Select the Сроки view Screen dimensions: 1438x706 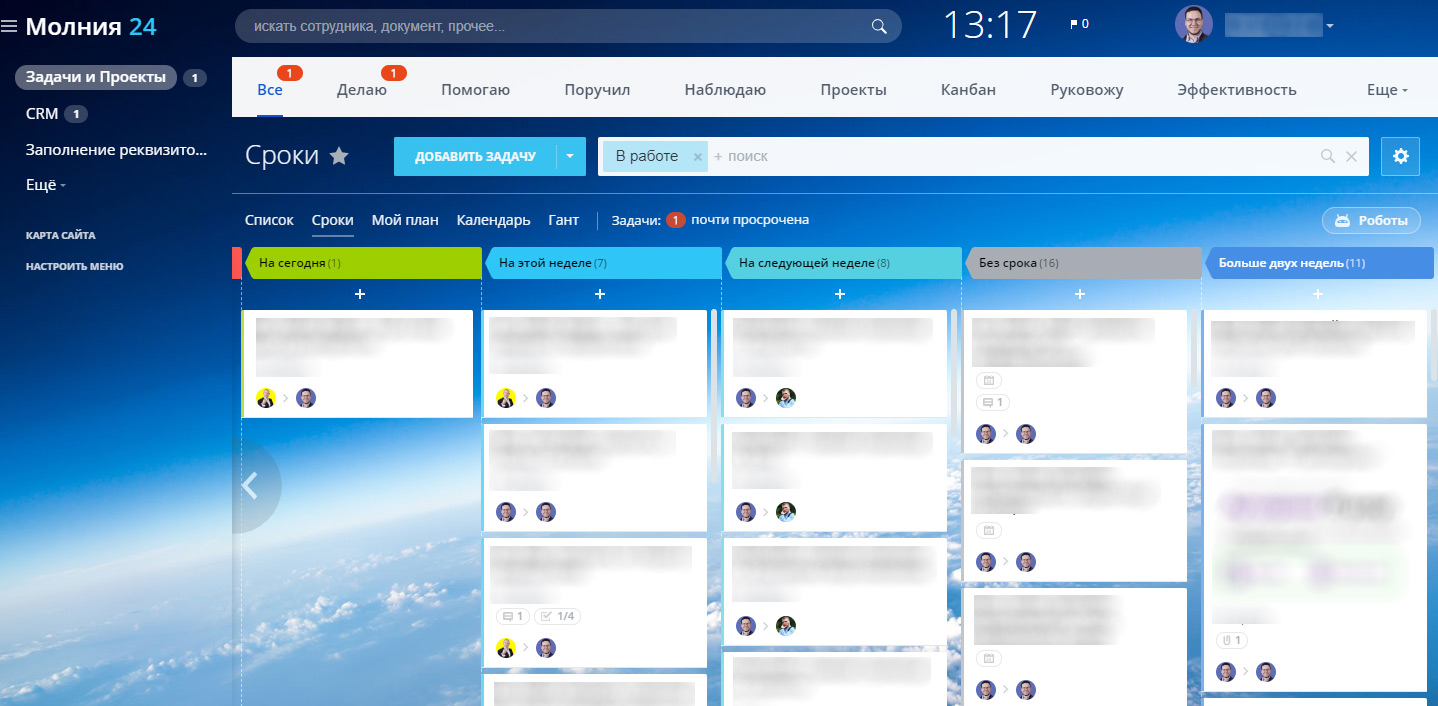pos(333,220)
